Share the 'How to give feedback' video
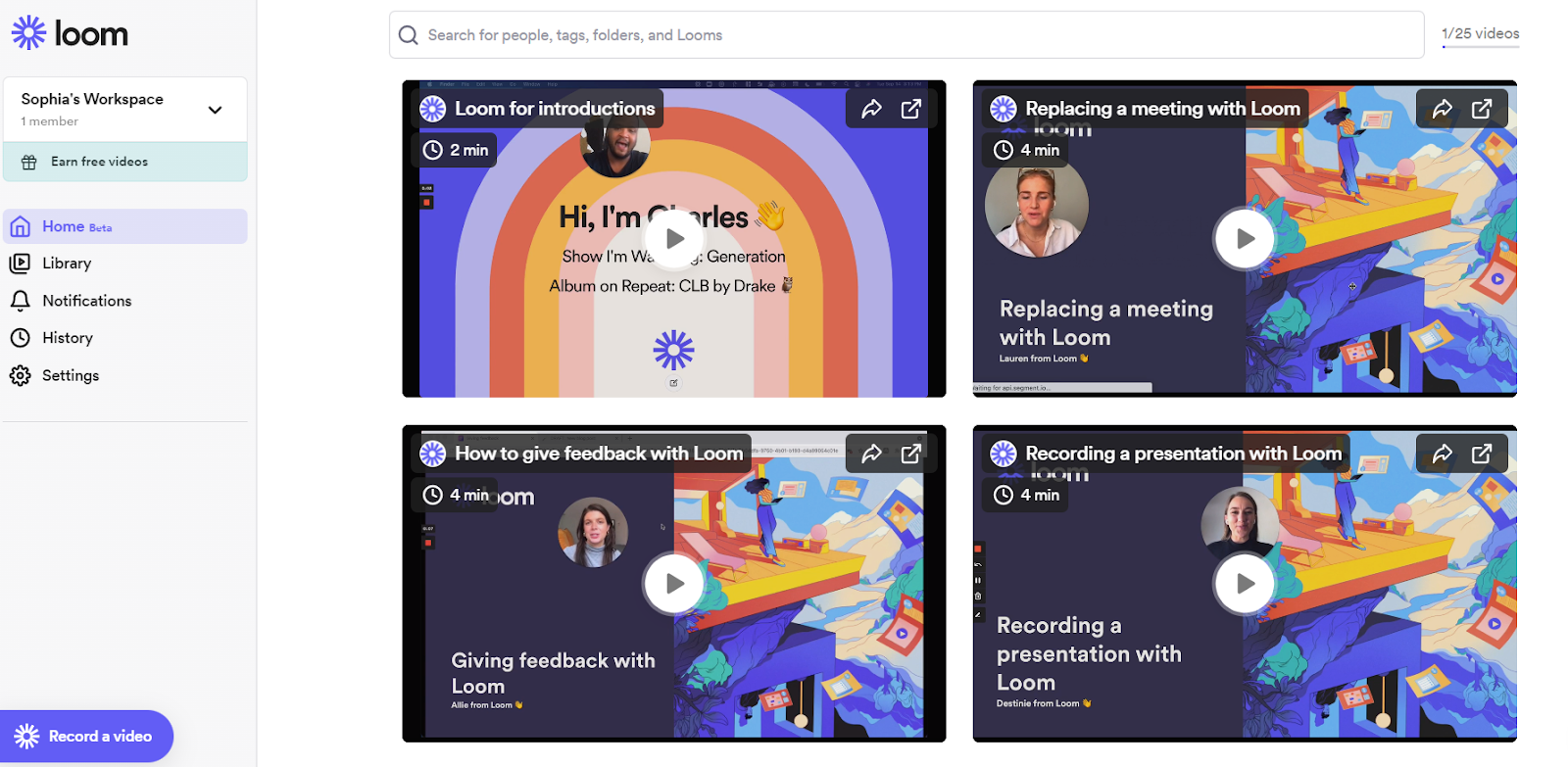 click(871, 454)
